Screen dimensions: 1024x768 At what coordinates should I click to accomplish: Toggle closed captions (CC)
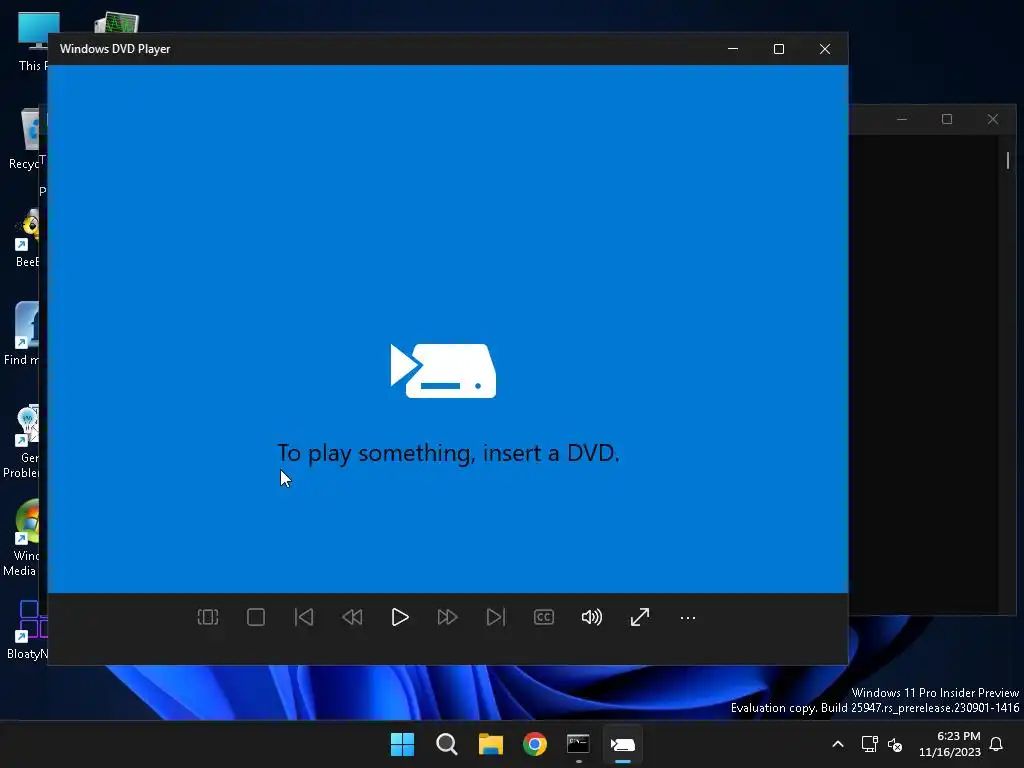[544, 617]
